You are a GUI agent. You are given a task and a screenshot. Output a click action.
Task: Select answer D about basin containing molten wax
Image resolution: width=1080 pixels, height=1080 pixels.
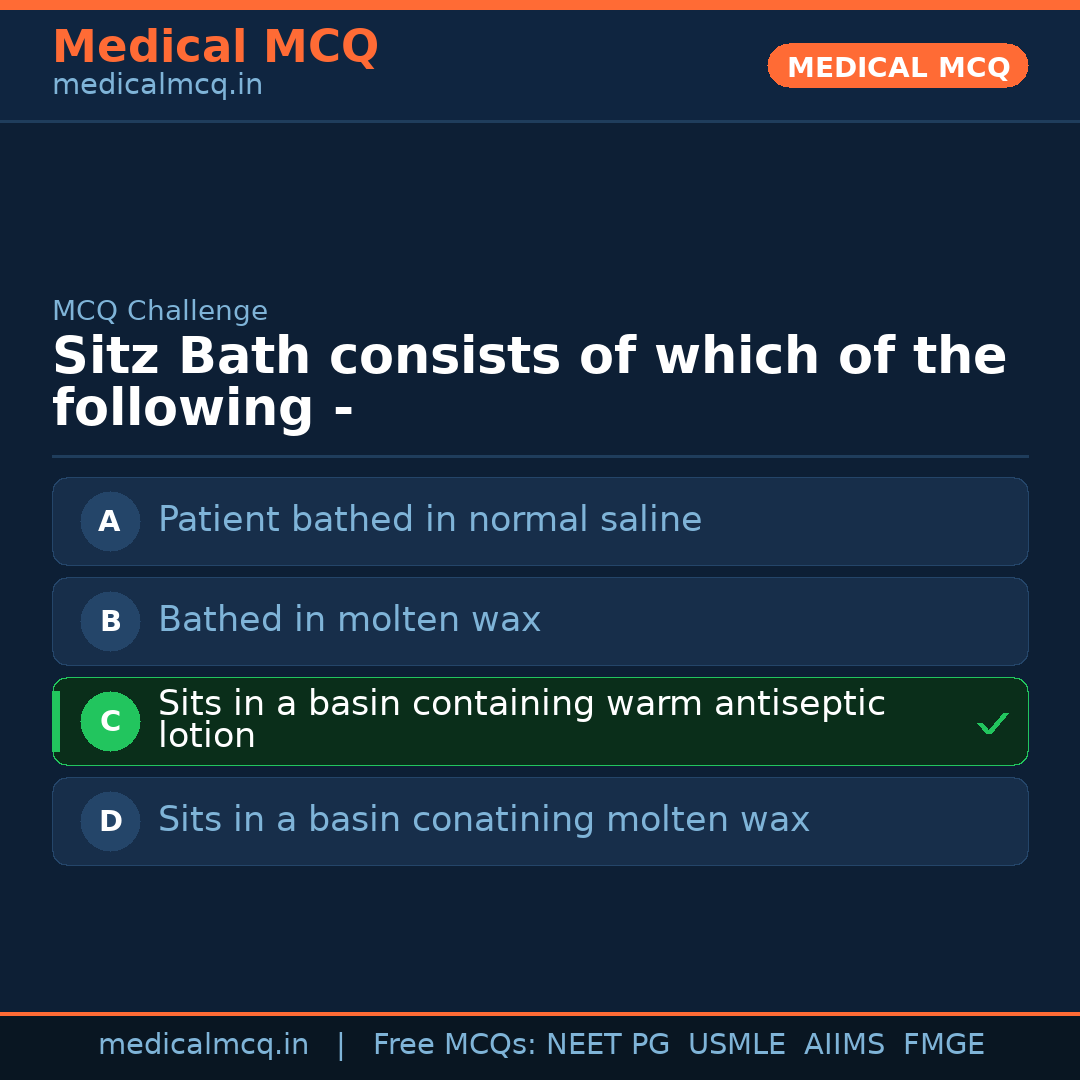(540, 821)
